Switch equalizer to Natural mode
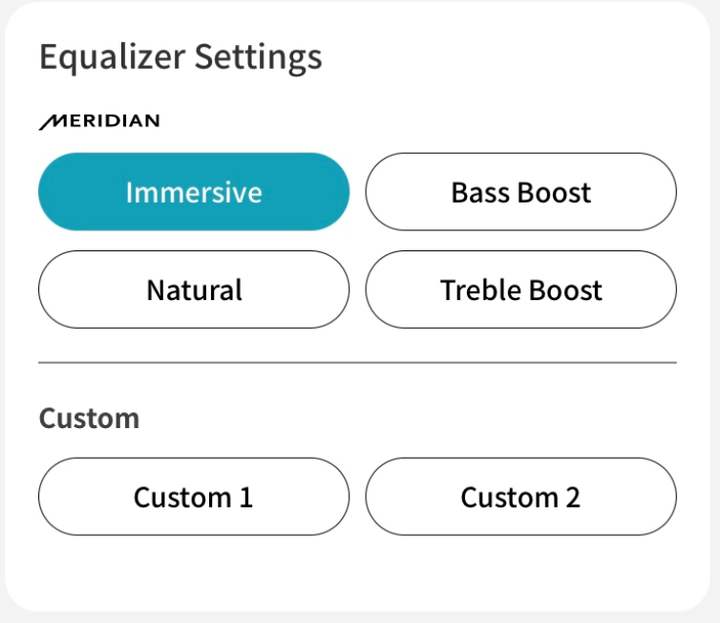Image resolution: width=720 pixels, height=623 pixels. pyautogui.click(x=194, y=289)
